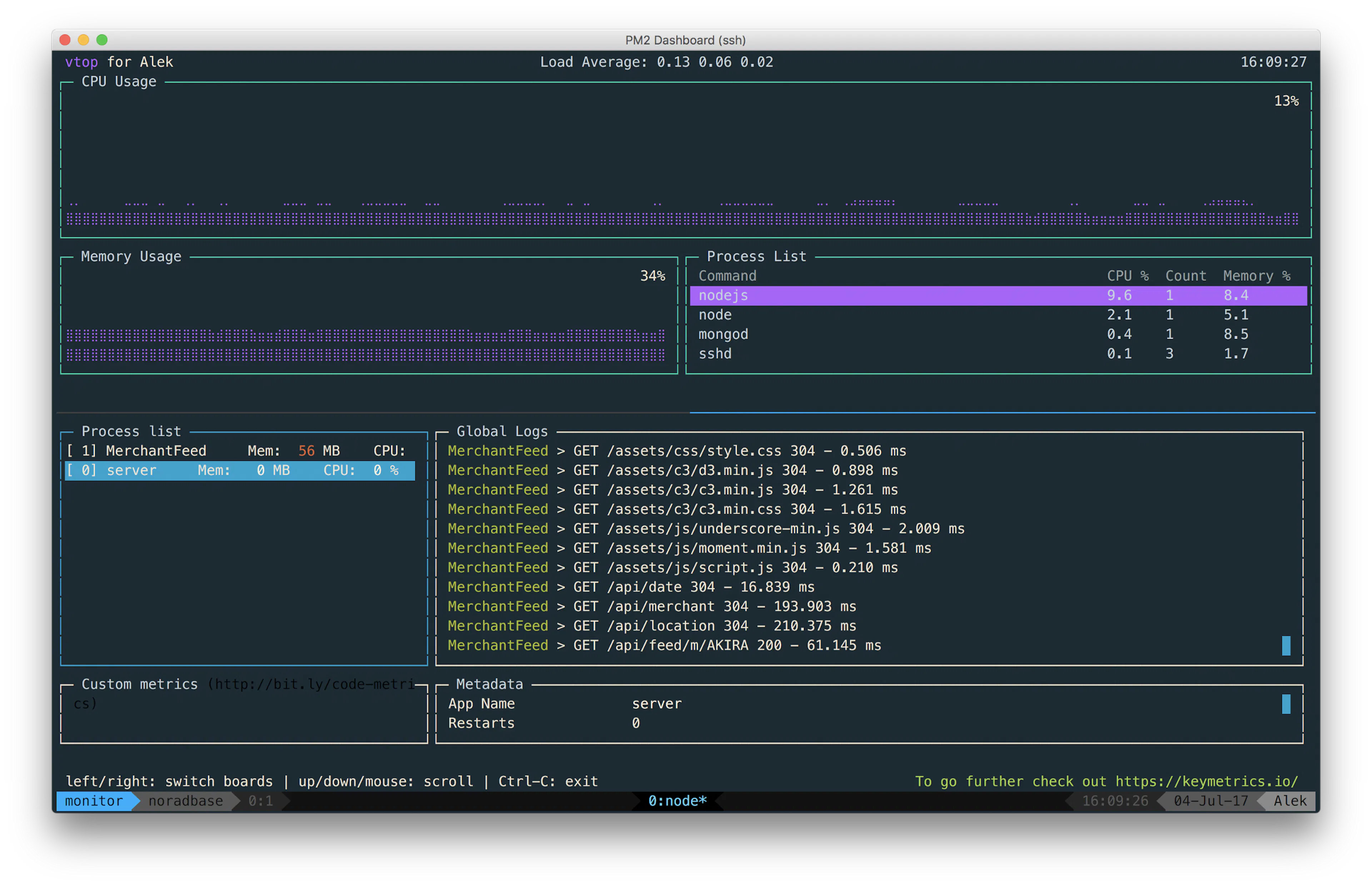Select the node process row in vtop
Viewport: 1372px width, 887px height.
[998, 315]
